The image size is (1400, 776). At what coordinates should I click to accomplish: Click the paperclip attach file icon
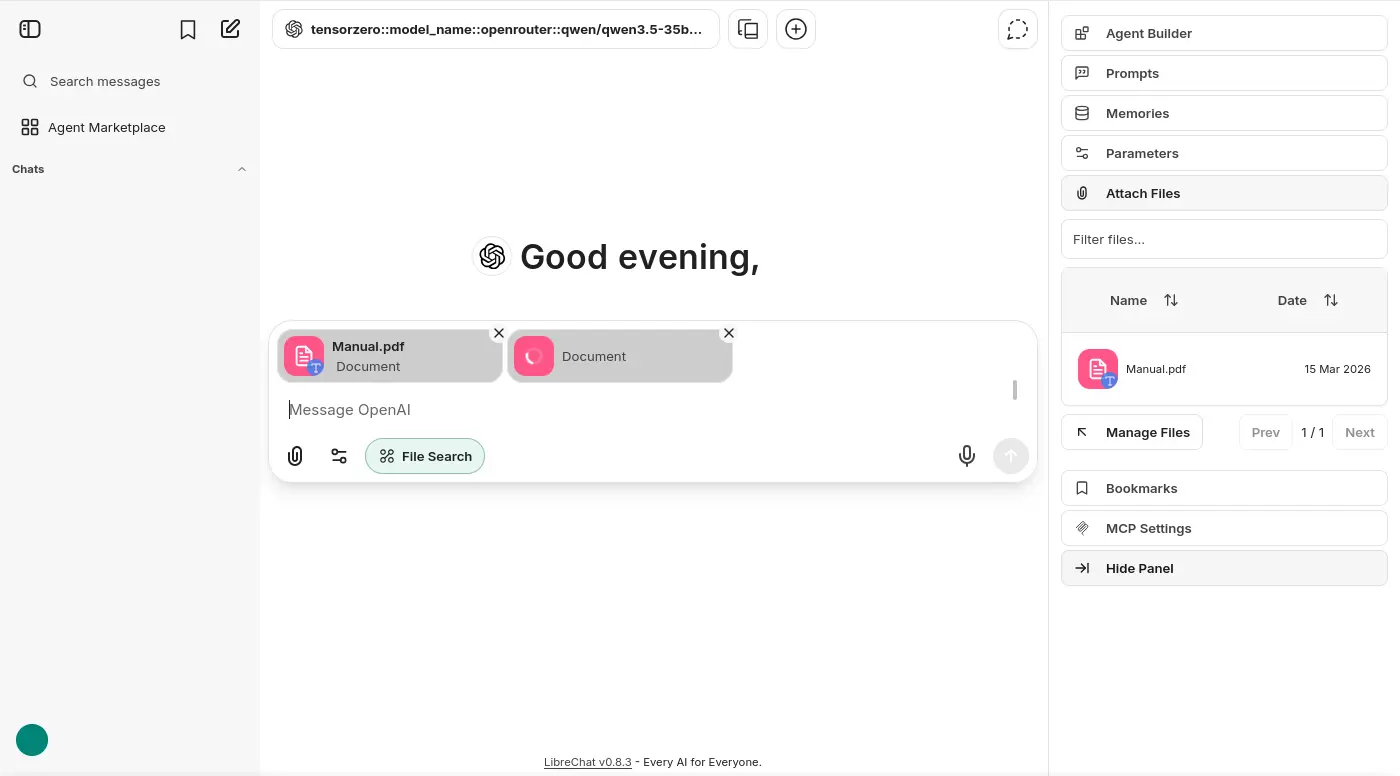point(295,456)
